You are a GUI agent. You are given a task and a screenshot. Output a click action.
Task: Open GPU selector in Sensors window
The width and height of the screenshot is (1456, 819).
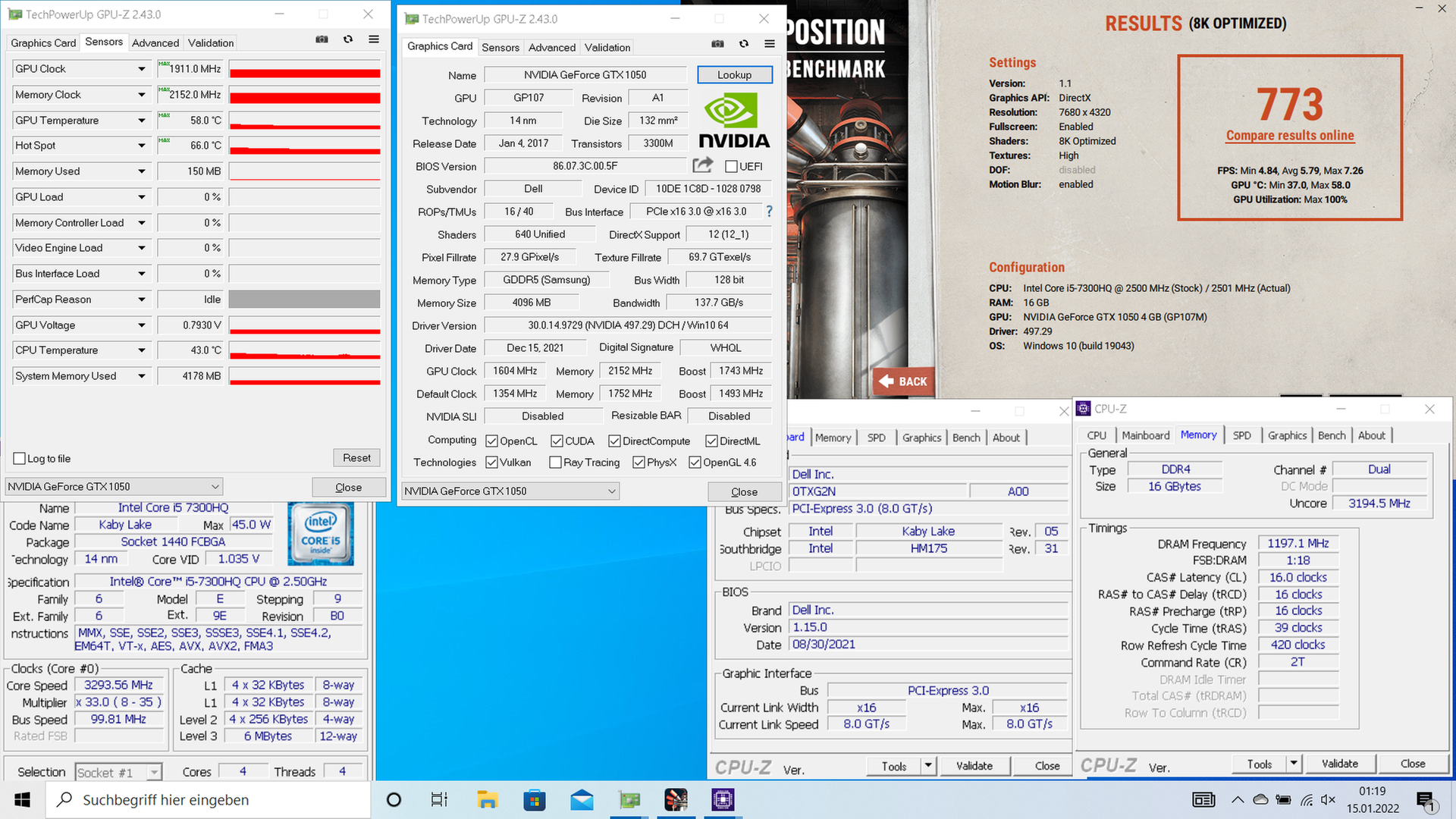coord(114,487)
